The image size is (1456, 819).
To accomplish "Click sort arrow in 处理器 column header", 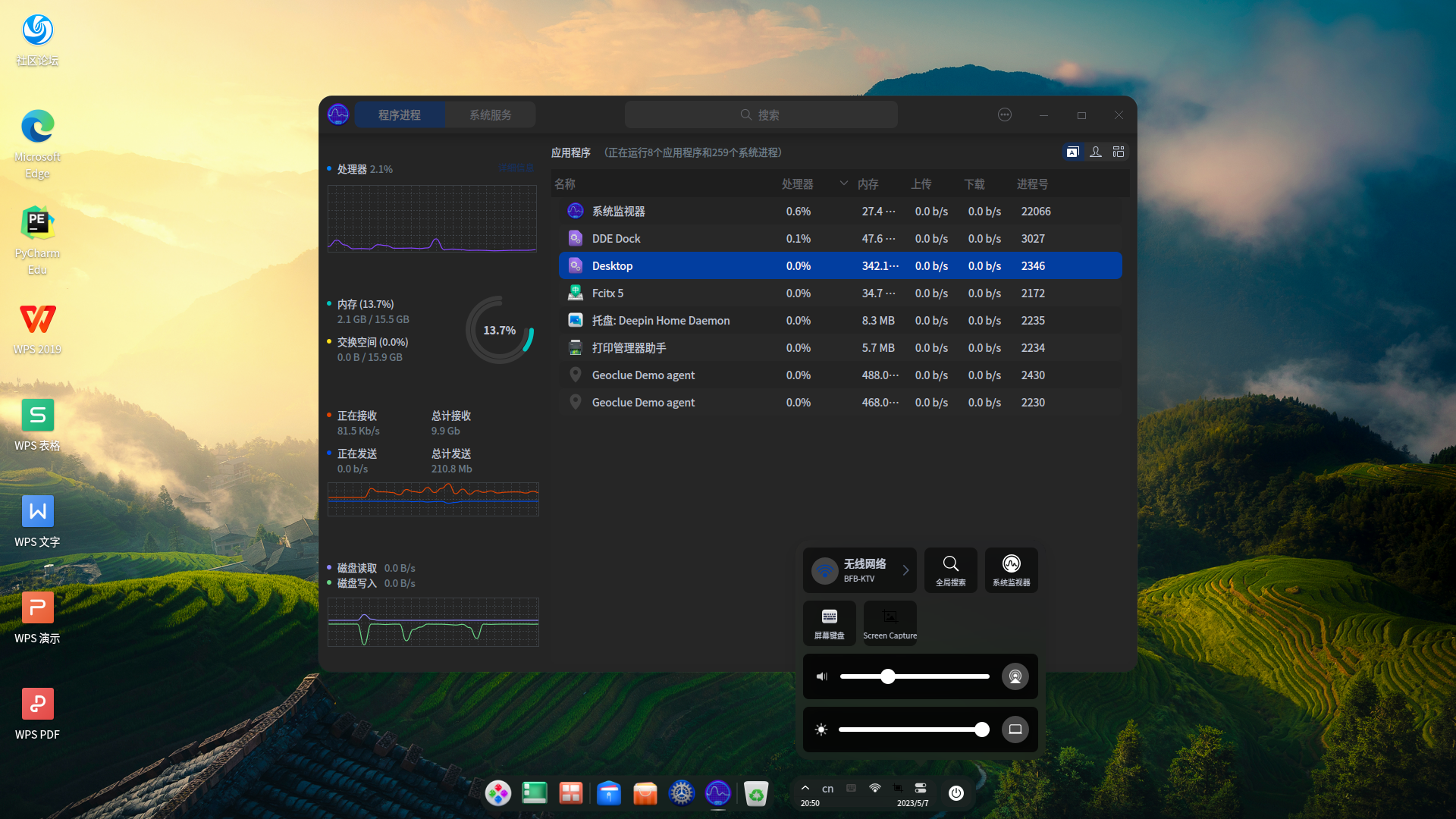I will (843, 184).
